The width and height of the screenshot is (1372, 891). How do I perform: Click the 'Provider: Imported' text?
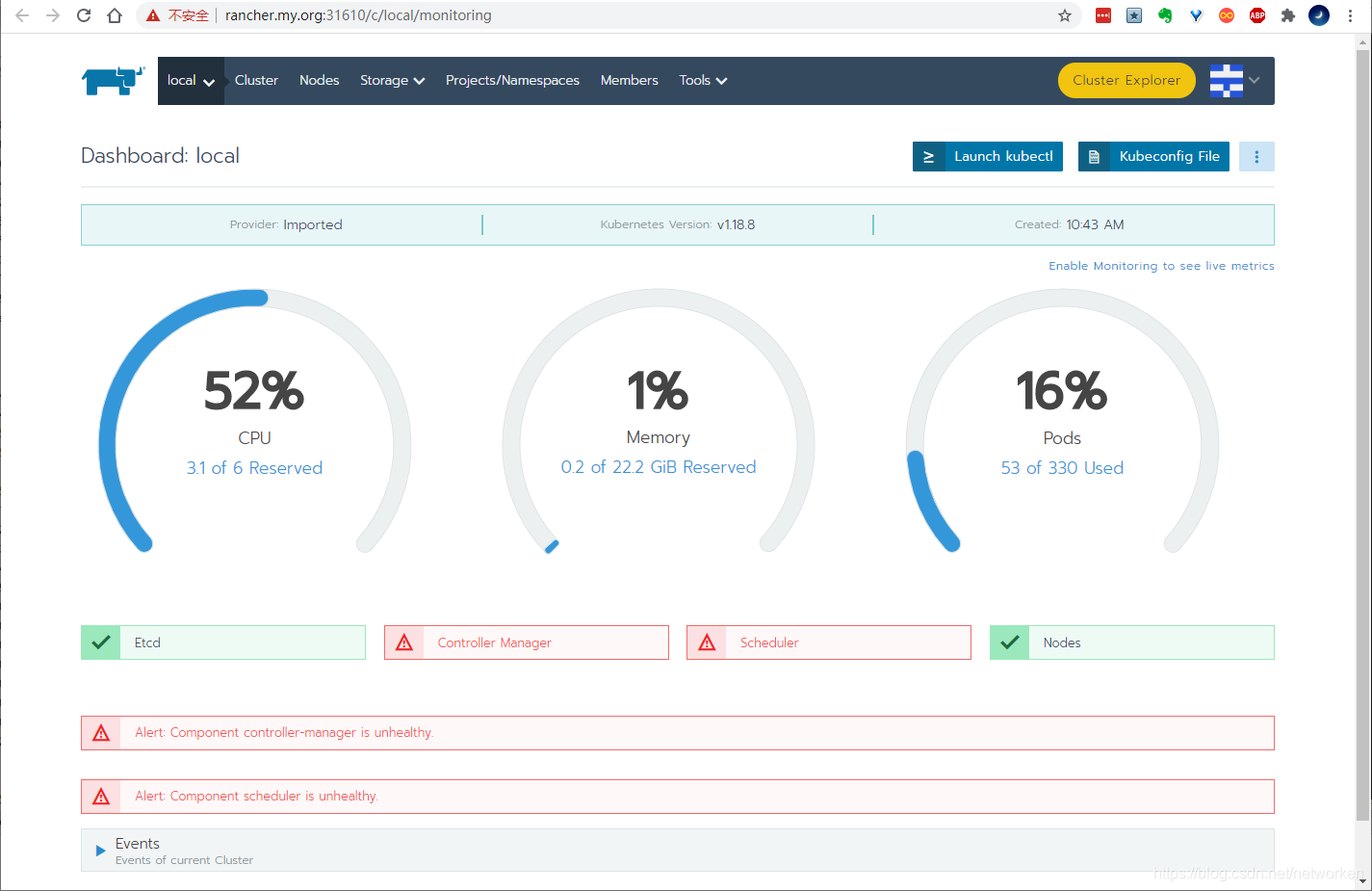point(286,224)
